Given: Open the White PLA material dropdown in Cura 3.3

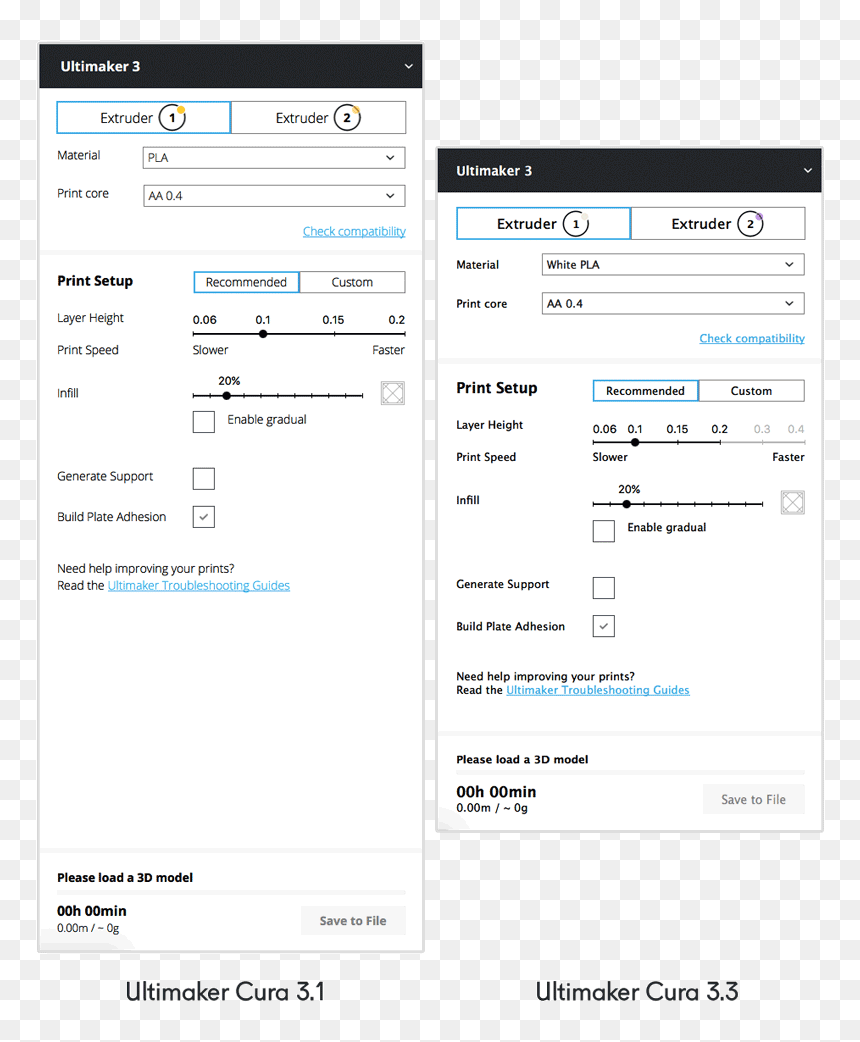Looking at the screenshot, I should tap(673, 264).
